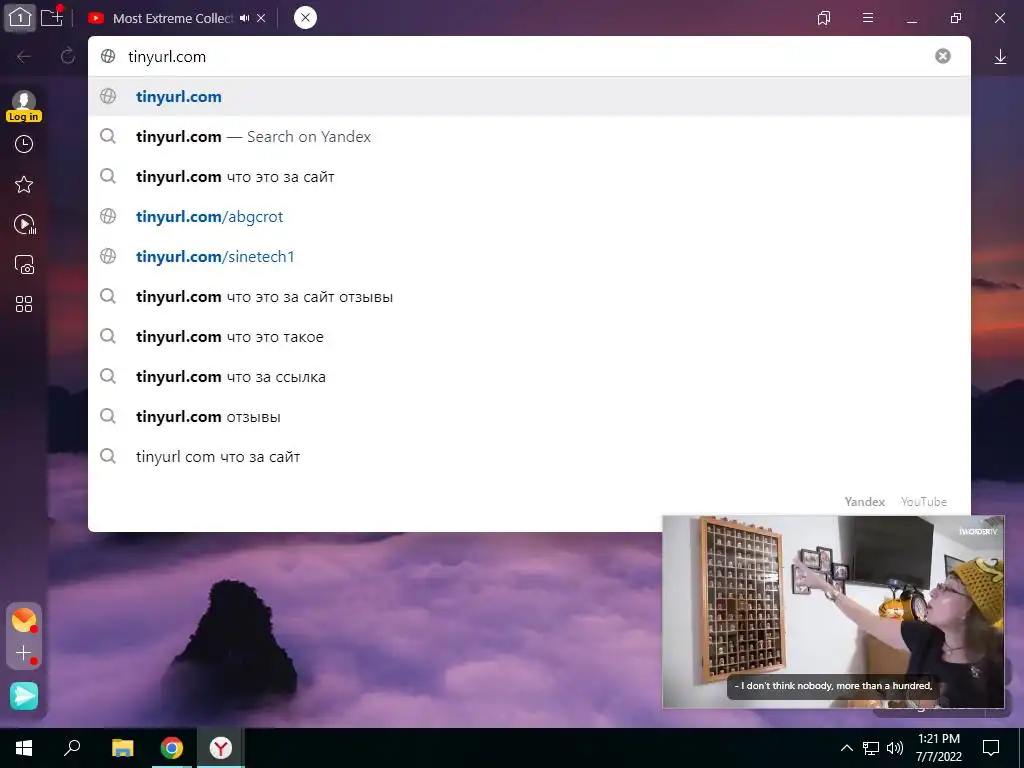Mute the YouTube tab audio icon

click(244, 18)
